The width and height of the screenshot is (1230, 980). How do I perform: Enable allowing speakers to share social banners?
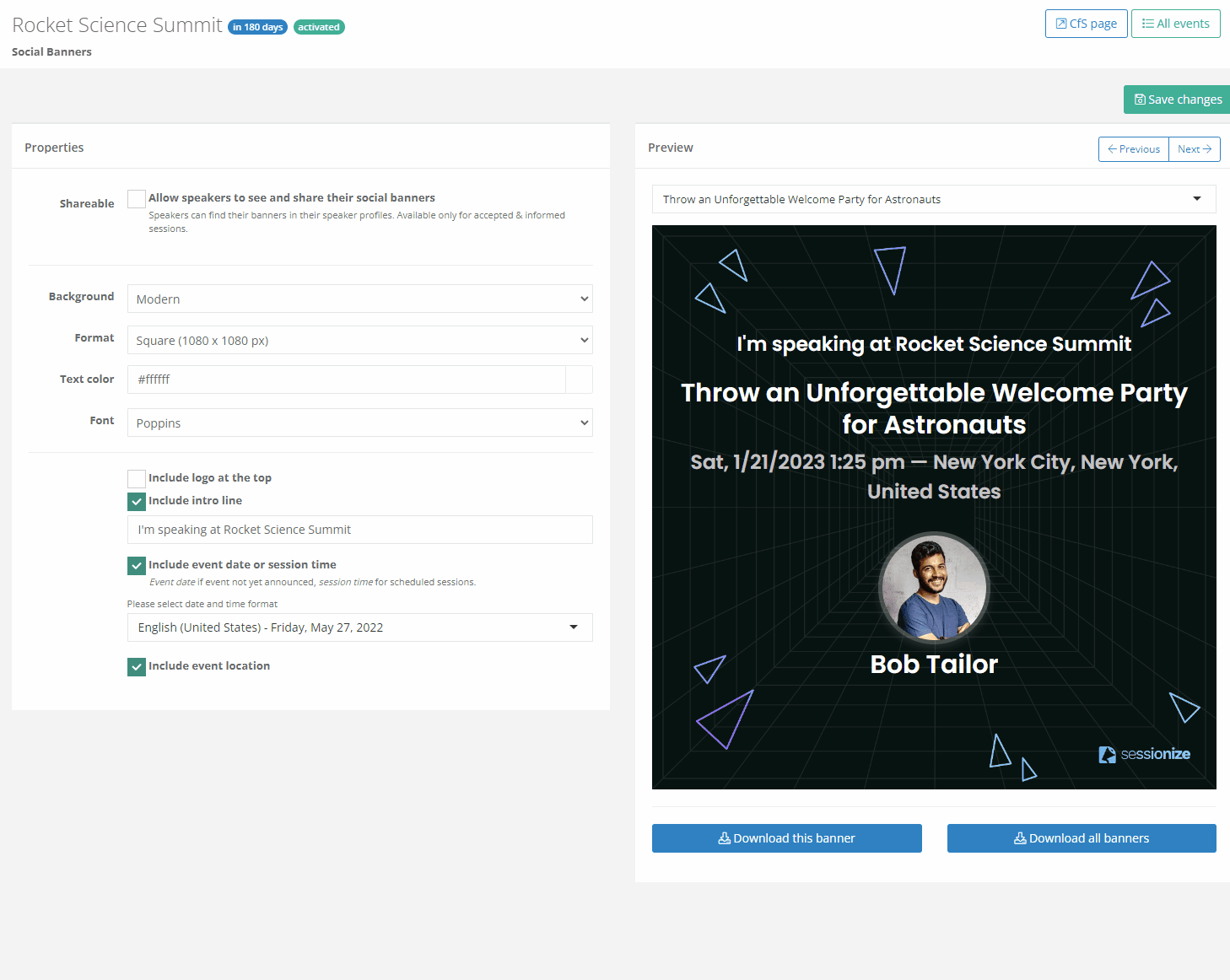[137, 199]
